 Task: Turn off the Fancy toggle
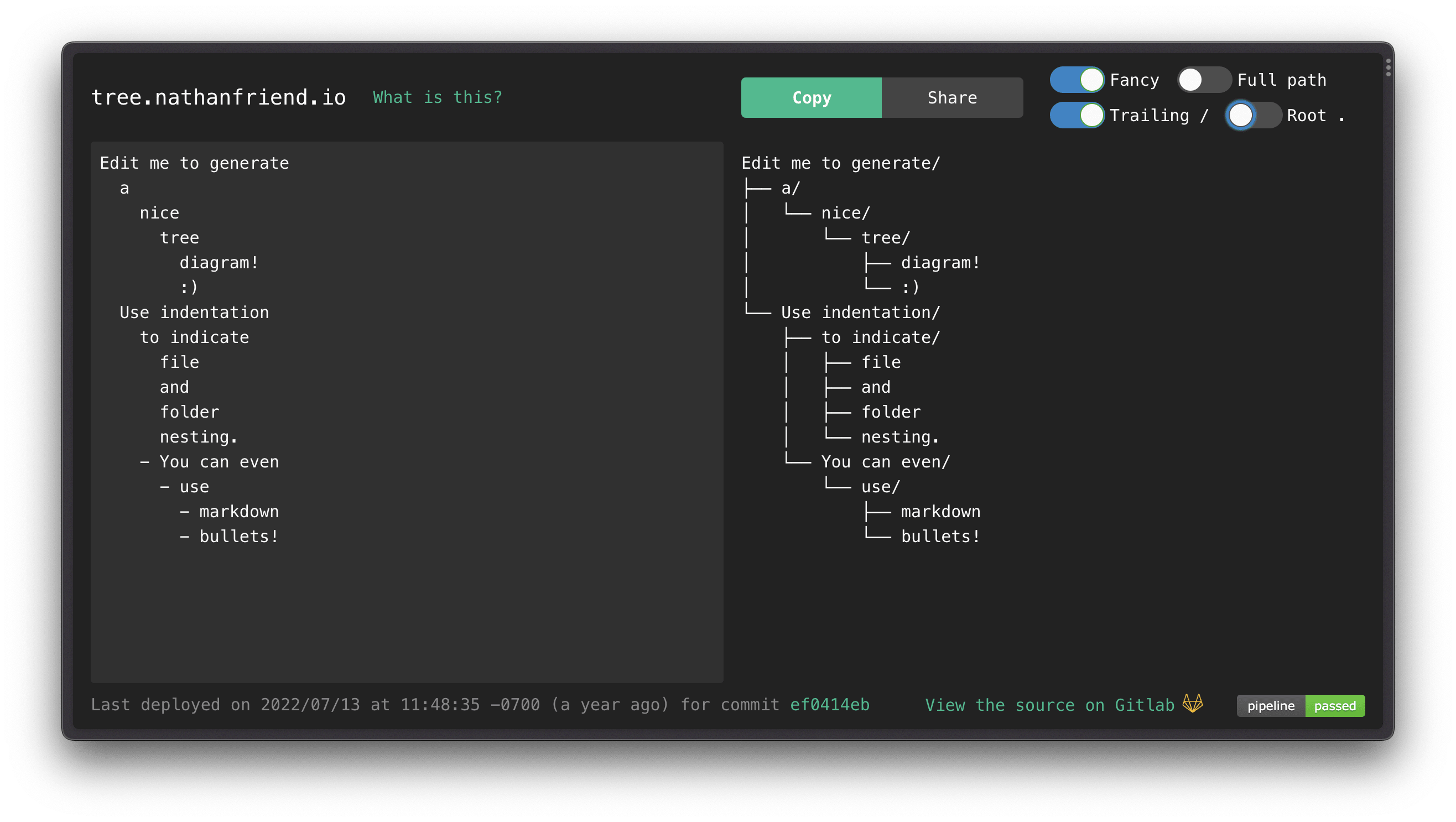point(1077,80)
